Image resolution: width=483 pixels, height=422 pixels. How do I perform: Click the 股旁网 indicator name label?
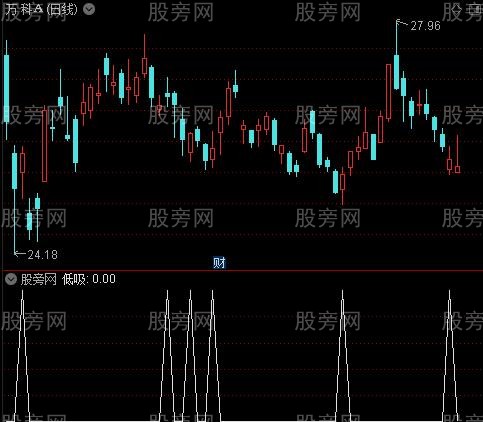(x=39, y=279)
